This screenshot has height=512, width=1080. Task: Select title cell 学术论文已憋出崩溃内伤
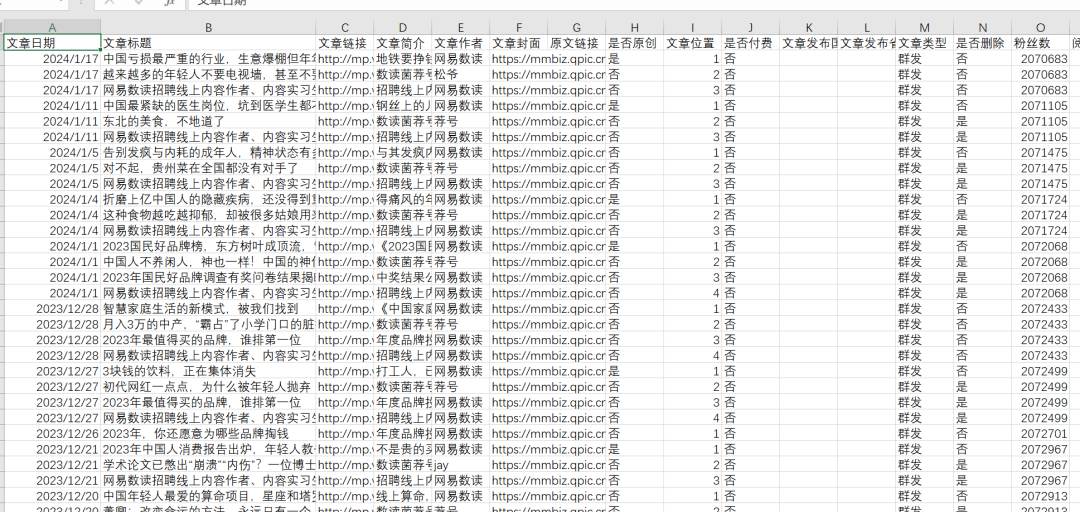click(x=209, y=464)
